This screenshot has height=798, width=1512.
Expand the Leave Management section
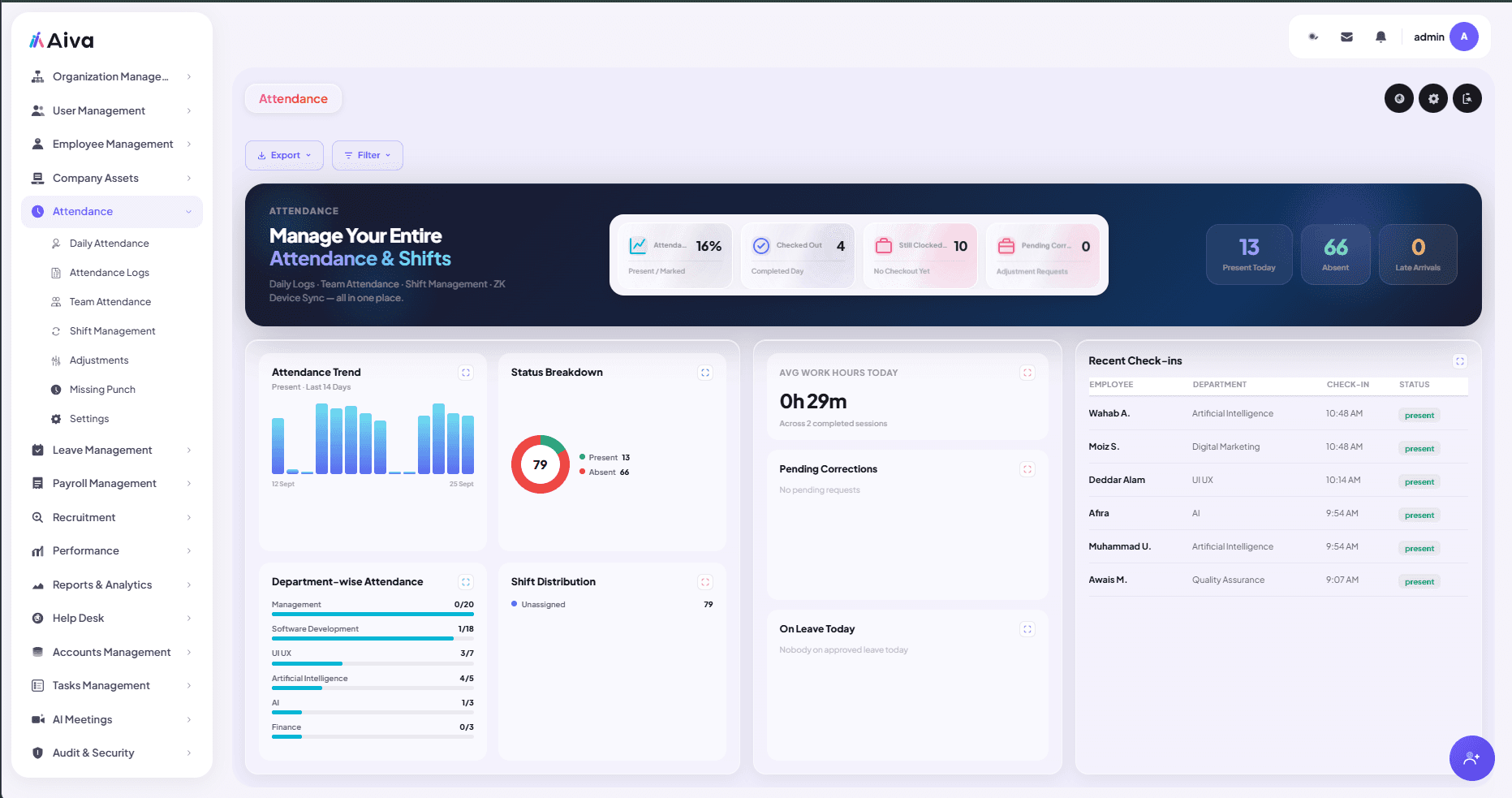[112, 450]
